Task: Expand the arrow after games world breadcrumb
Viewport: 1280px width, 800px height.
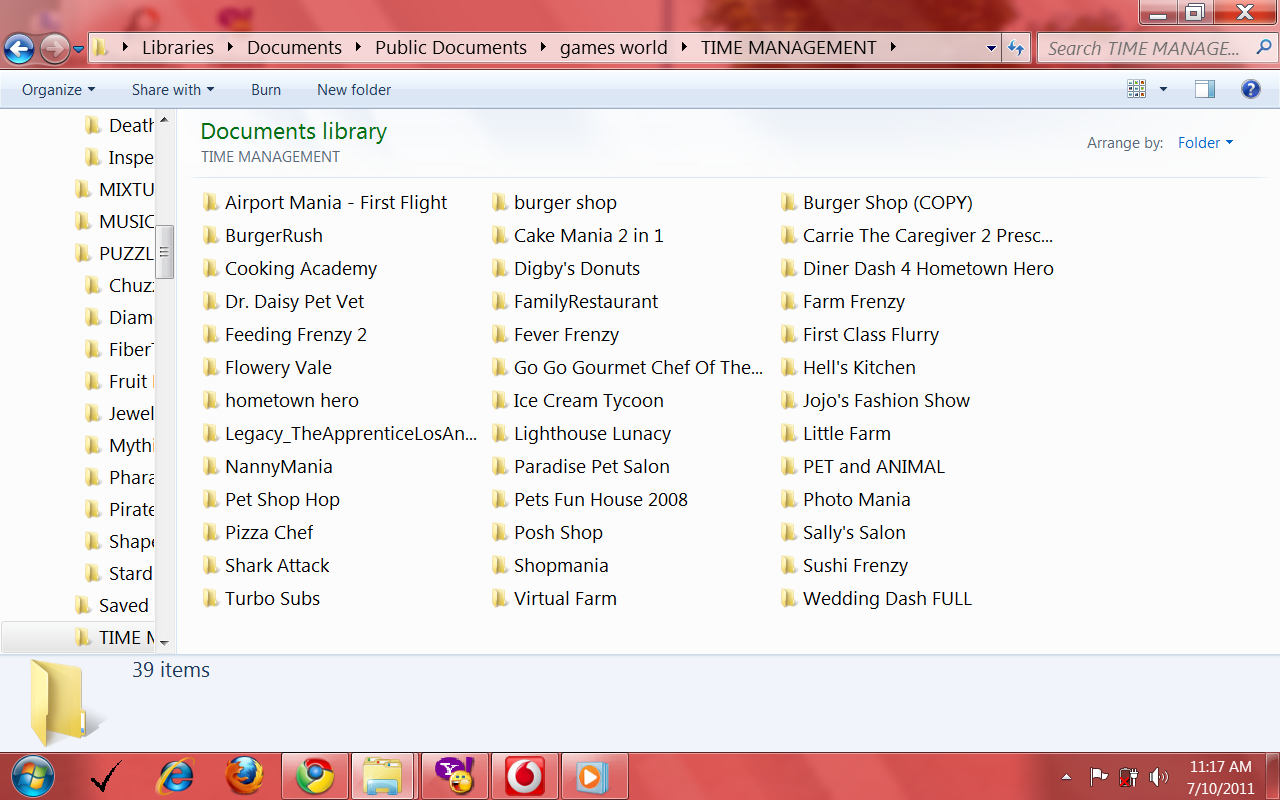Action: pyautogui.click(x=684, y=47)
